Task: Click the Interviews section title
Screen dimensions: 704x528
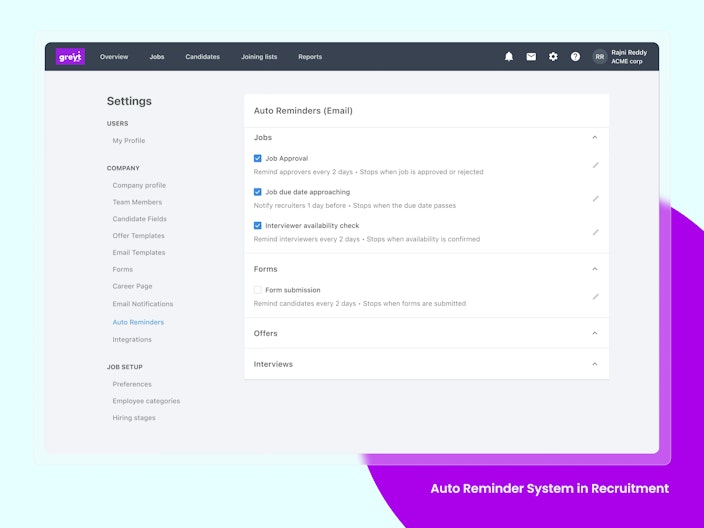Action: (273, 364)
